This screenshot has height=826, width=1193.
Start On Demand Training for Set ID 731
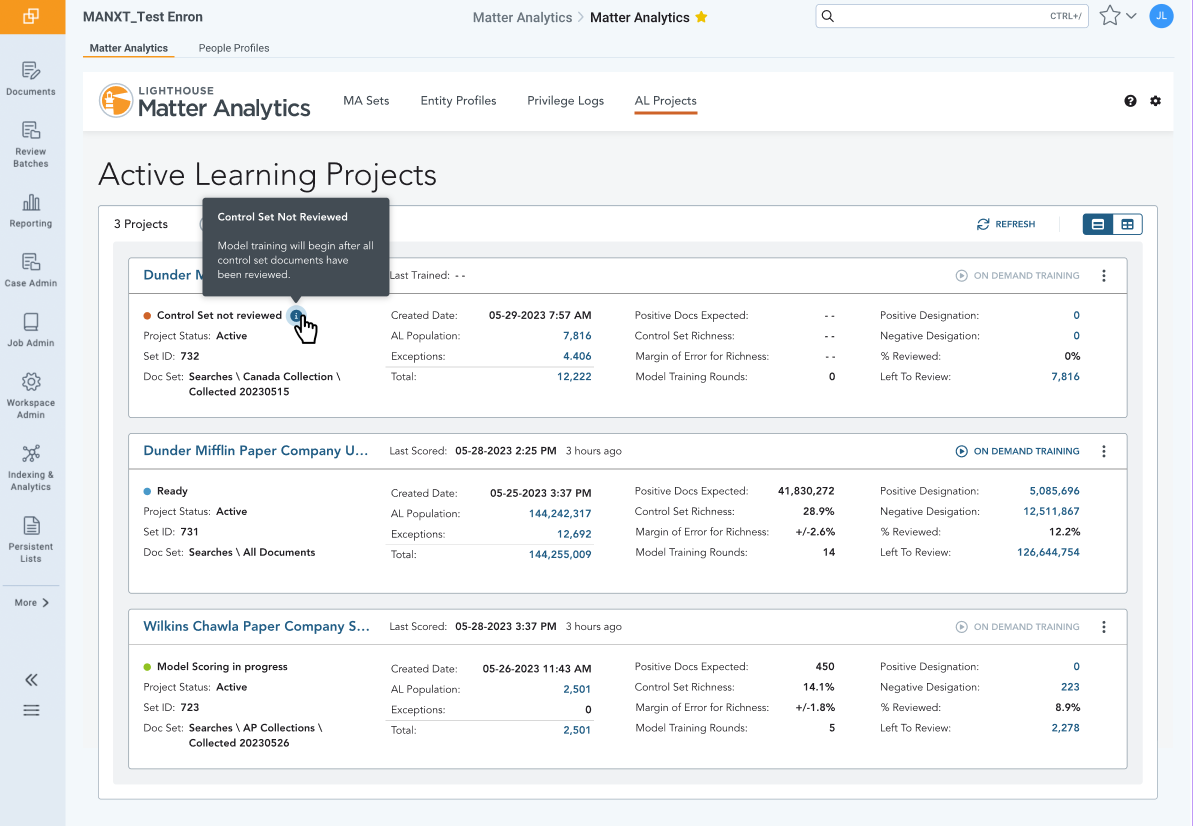(1018, 451)
